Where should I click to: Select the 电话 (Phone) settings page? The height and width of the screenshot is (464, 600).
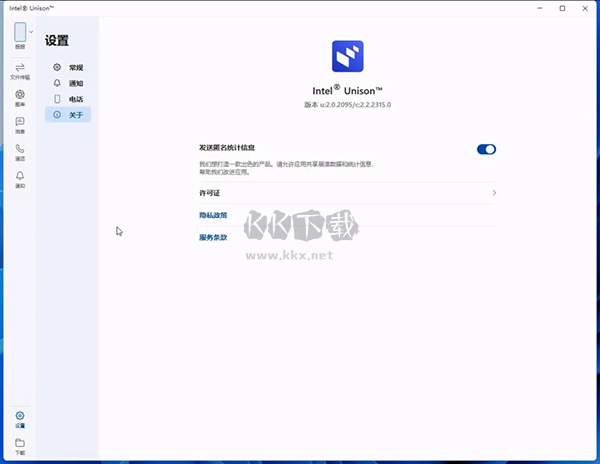pos(68,99)
